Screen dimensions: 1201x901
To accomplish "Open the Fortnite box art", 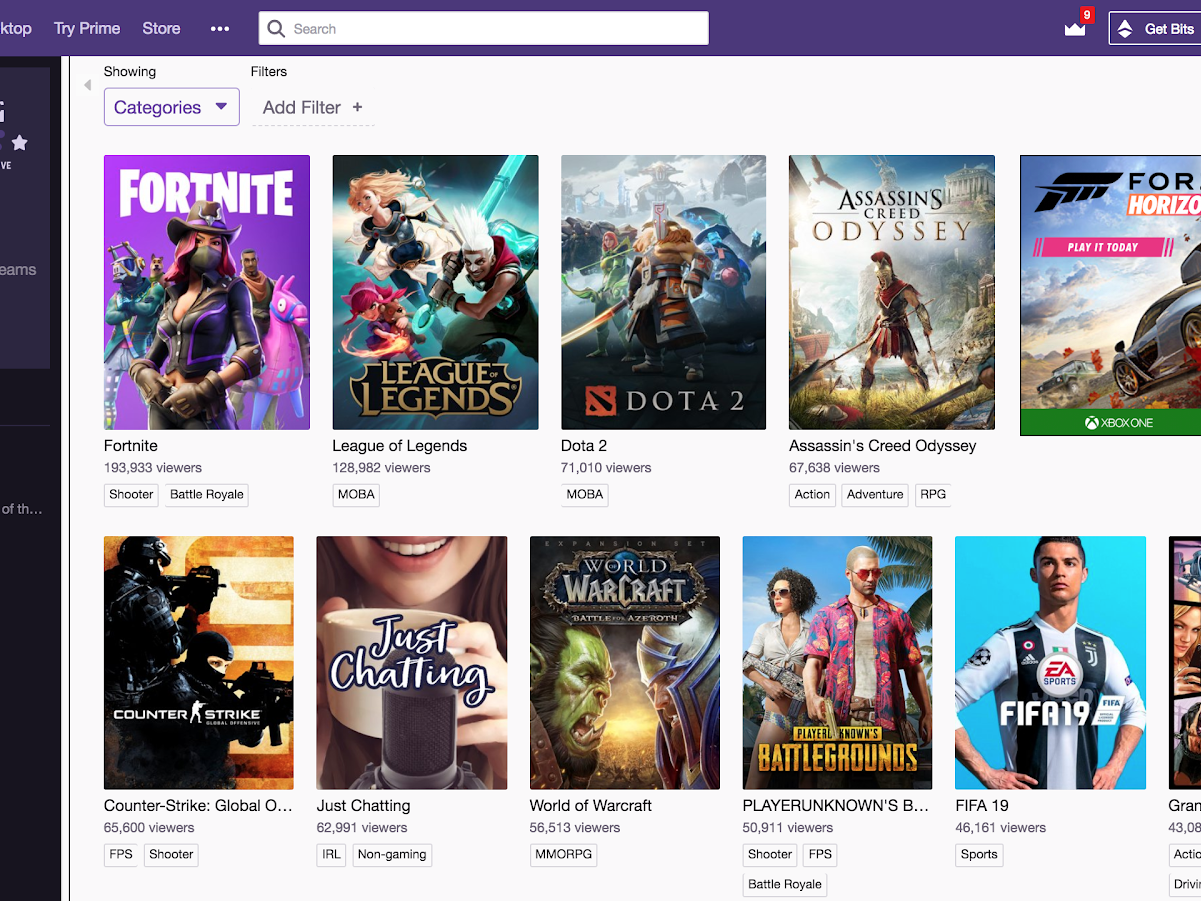I will 207,292.
